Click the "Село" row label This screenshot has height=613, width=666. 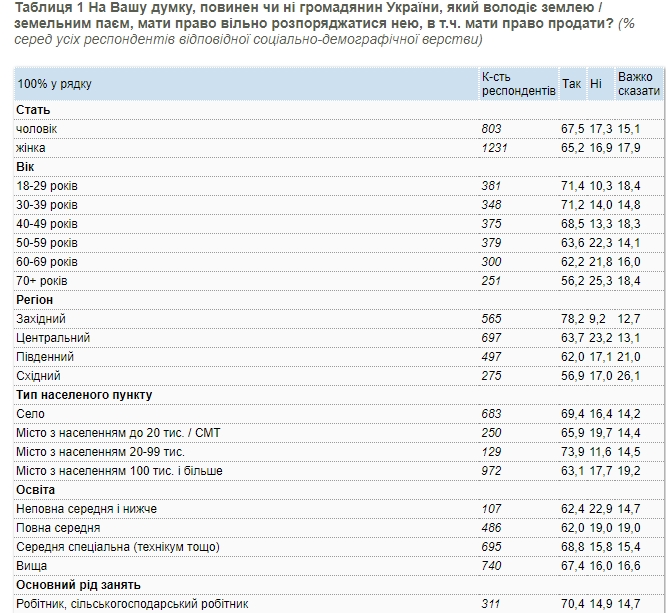point(30,414)
